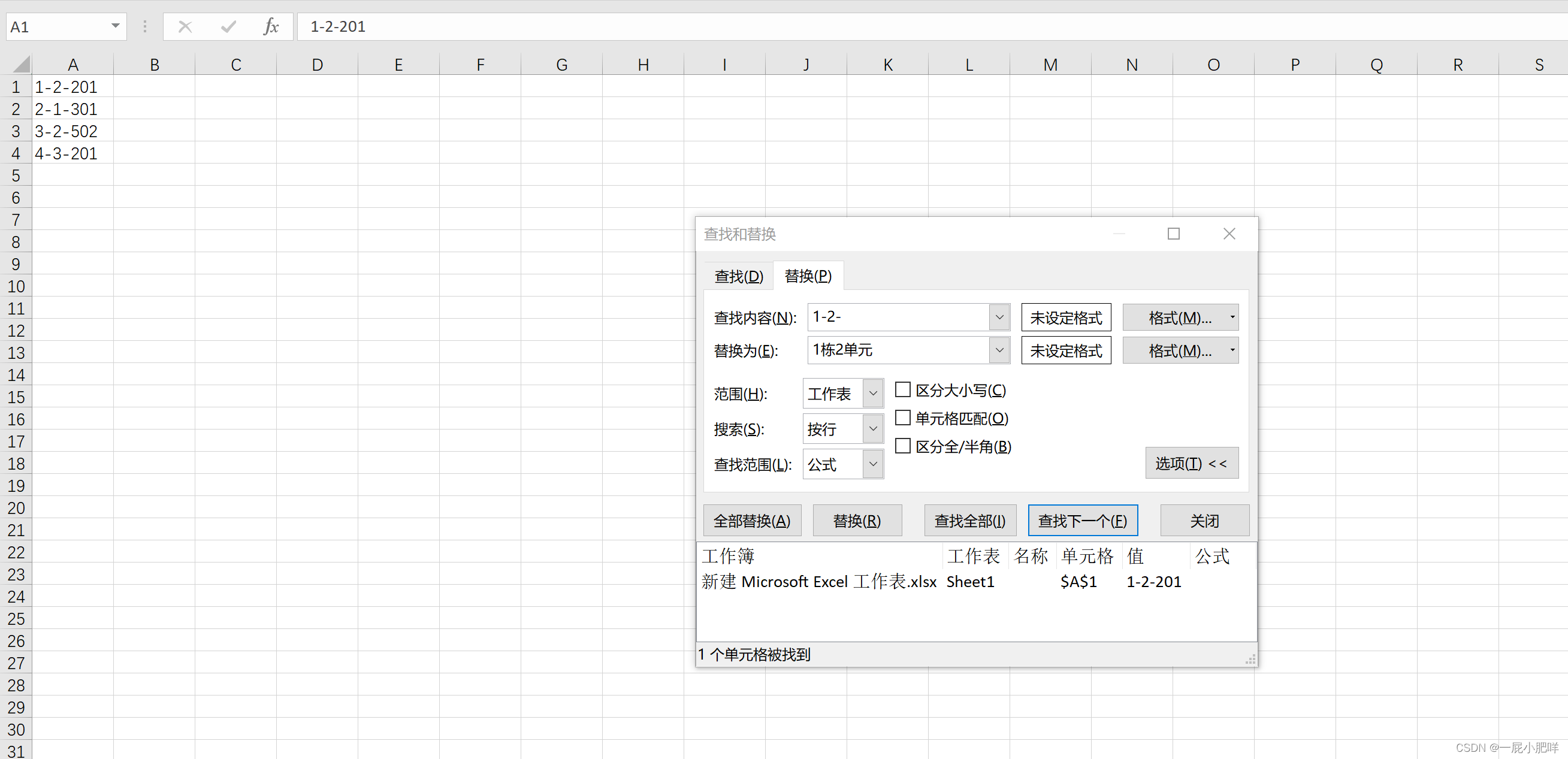1568x759 pixels.
Task: Toggle the 区分全/半角 checkbox
Action: [903, 446]
